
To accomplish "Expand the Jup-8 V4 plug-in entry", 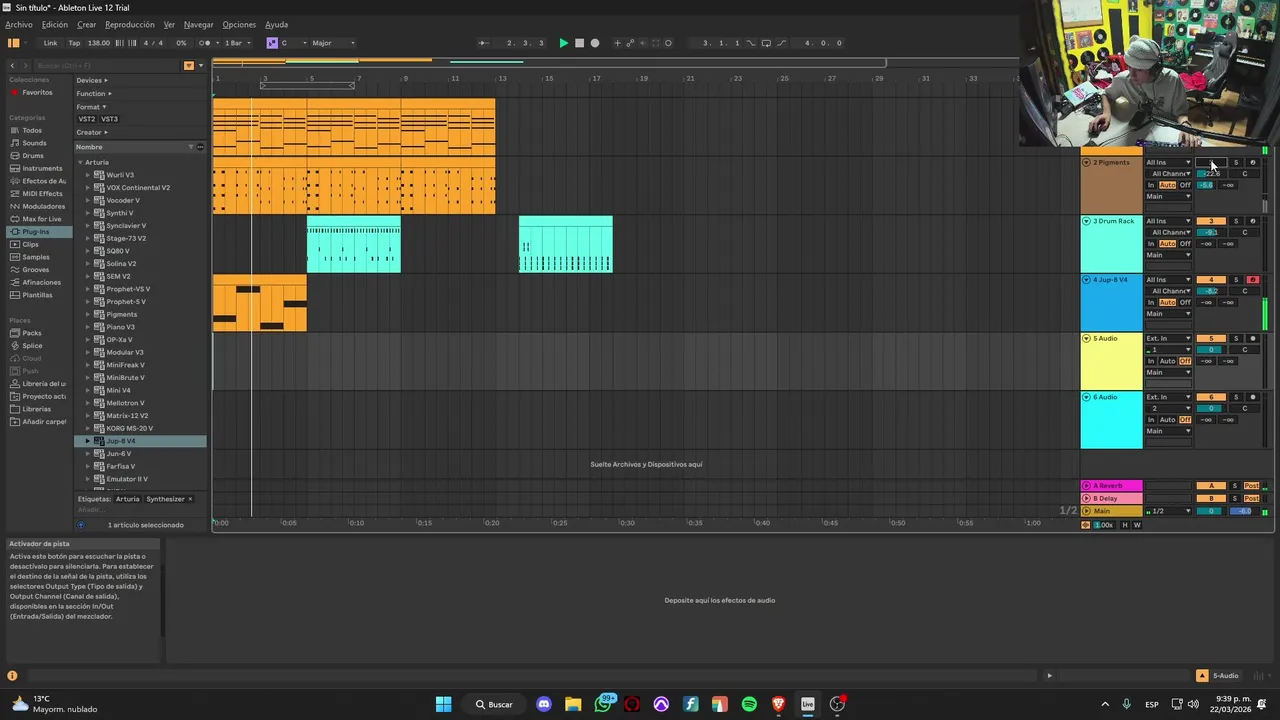I will coord(87,441).
